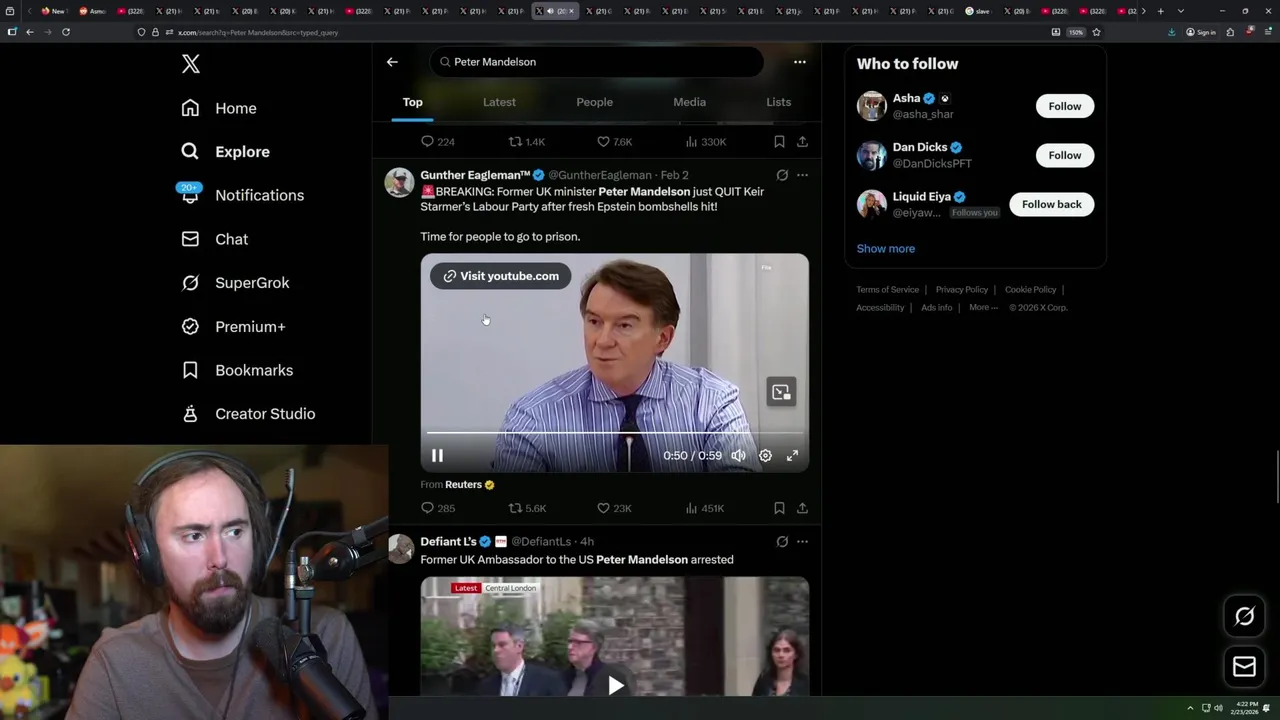Open Bookmarks in sidebar

(237, 370)
